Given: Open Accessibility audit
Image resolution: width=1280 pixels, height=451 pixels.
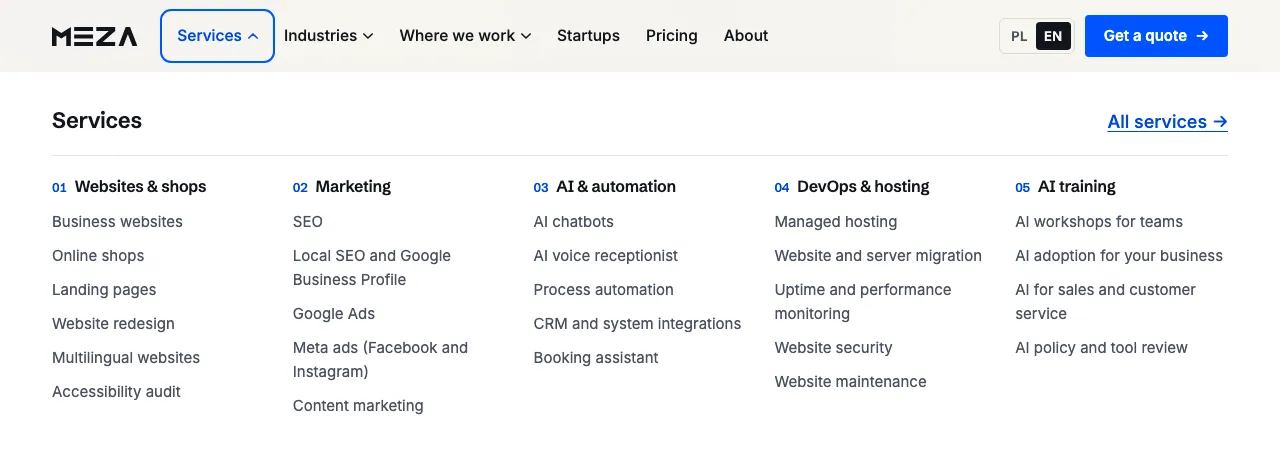Looking at the screenshot, I should coord(116,392).
